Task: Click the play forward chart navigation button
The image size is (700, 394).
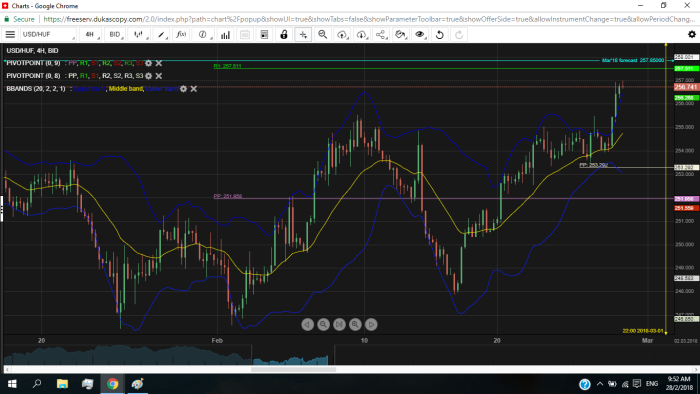Action: pos(371,324)
